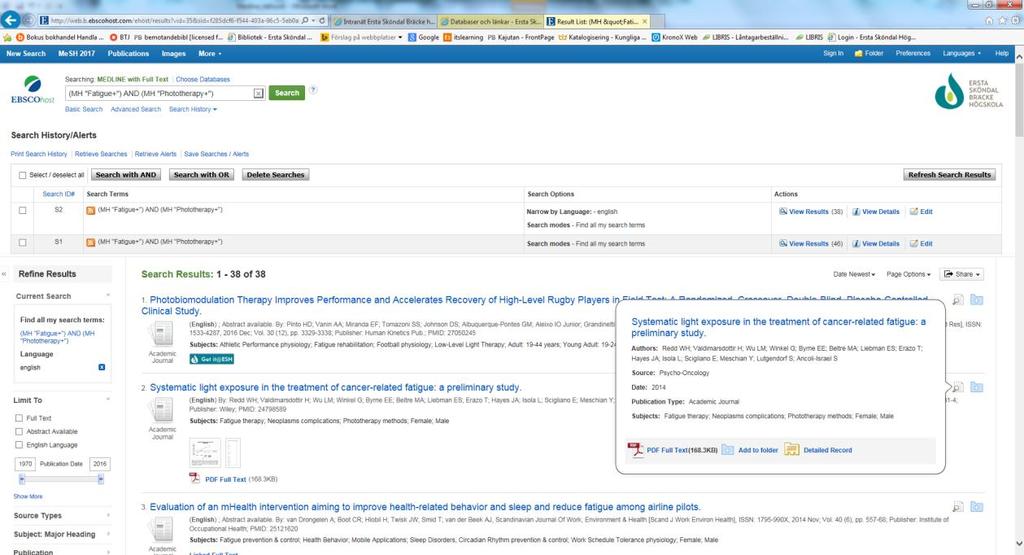Open Publications menu item
Viewport: 1024px width, 555px height.
[128, 54]
